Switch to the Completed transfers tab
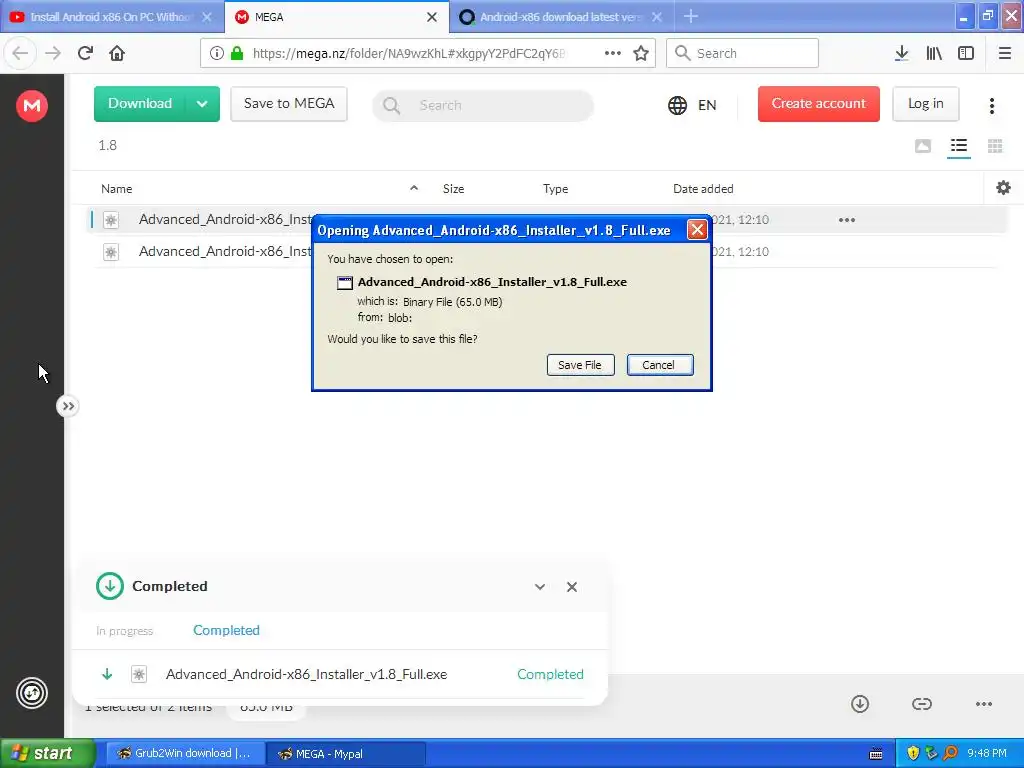The width and height of the screenshot is (1024, 768). point(226,630)
